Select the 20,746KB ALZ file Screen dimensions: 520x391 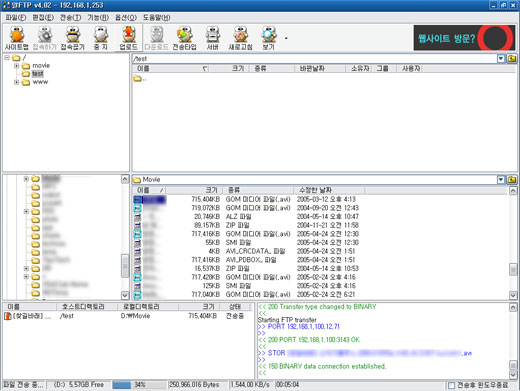pos(245,217)
